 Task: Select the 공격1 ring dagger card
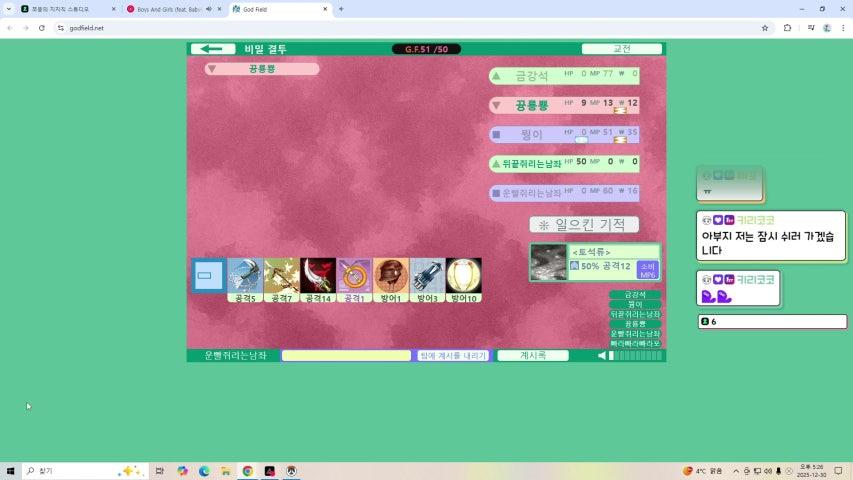(x=354, y=277)
